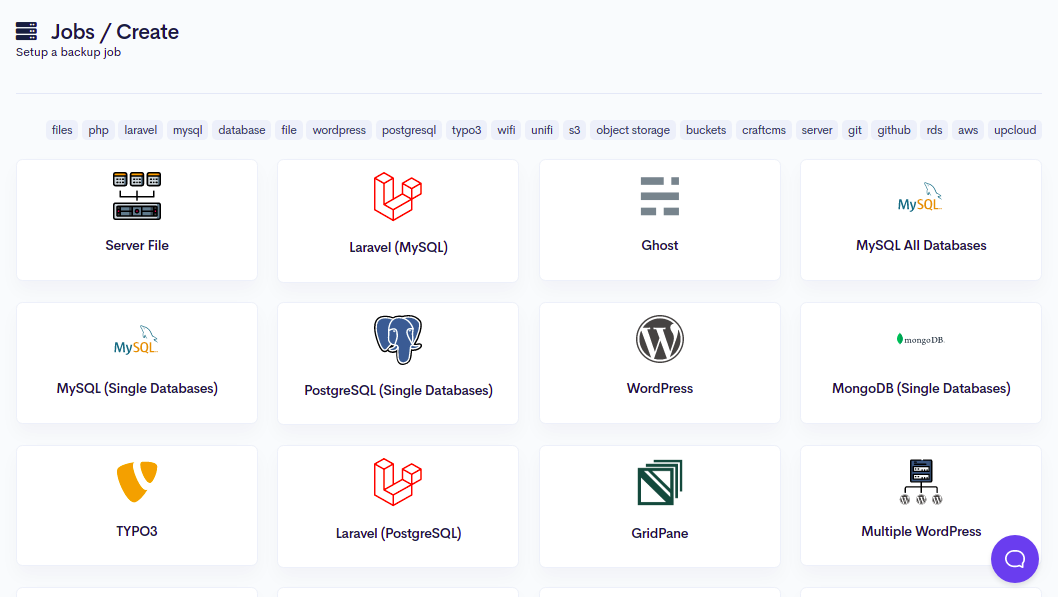The width and height of the screenshot is (1058, 597).
Task: Click the Jobs / Create heading
Action: pyautogui.click(x=115, y=32)
